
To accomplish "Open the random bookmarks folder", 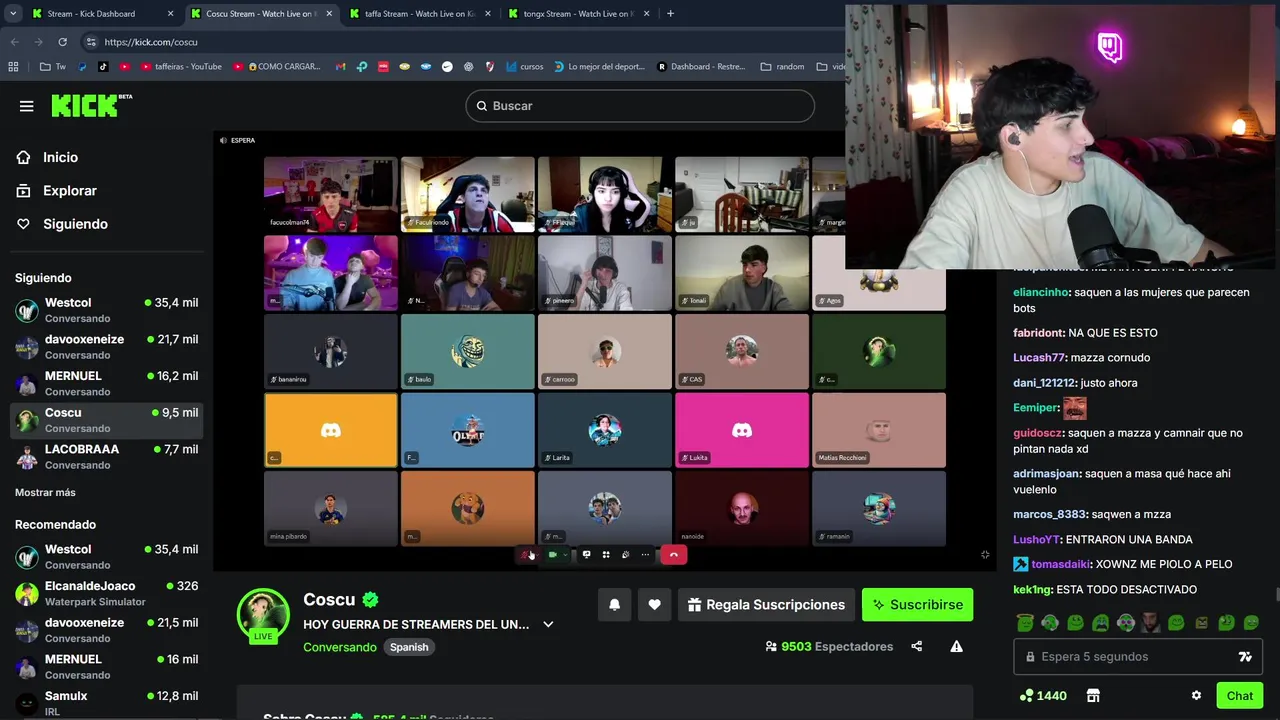I will (x=782, y=67).
